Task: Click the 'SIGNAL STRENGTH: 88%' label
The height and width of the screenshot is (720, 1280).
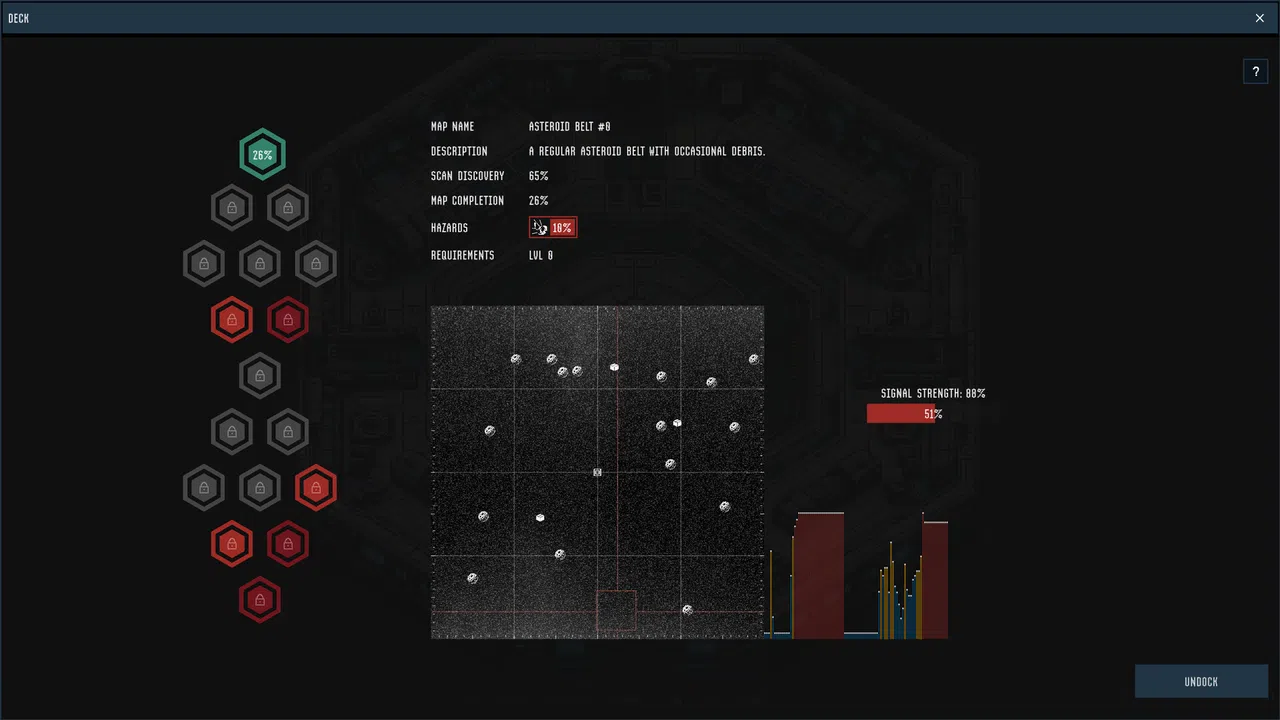Action: click(933, 394)
